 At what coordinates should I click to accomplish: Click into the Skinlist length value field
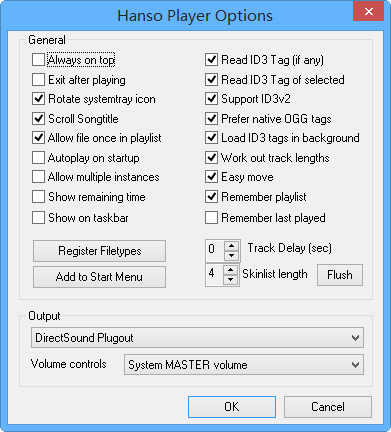click(214, 275)
